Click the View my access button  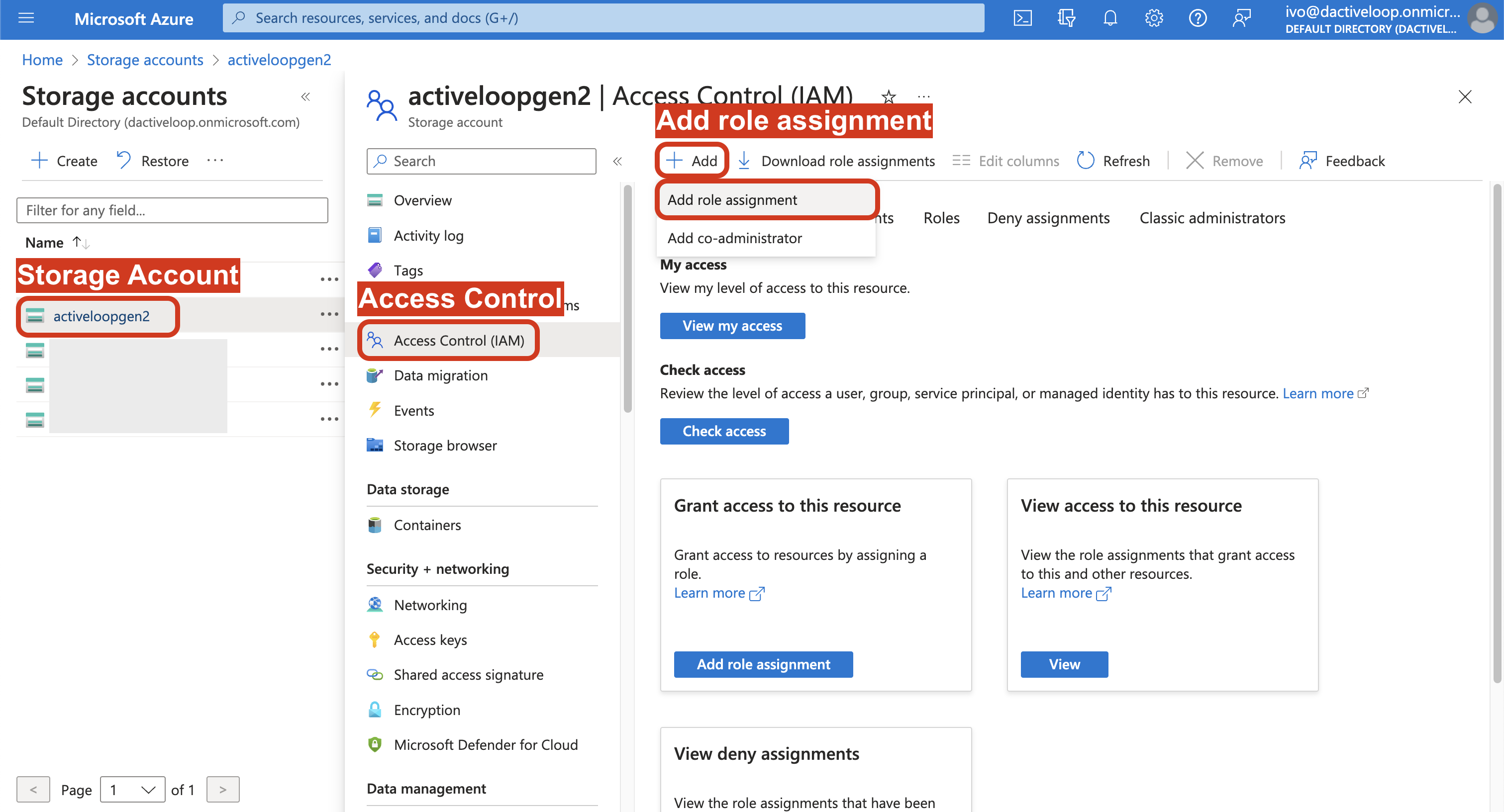[732, 326]
